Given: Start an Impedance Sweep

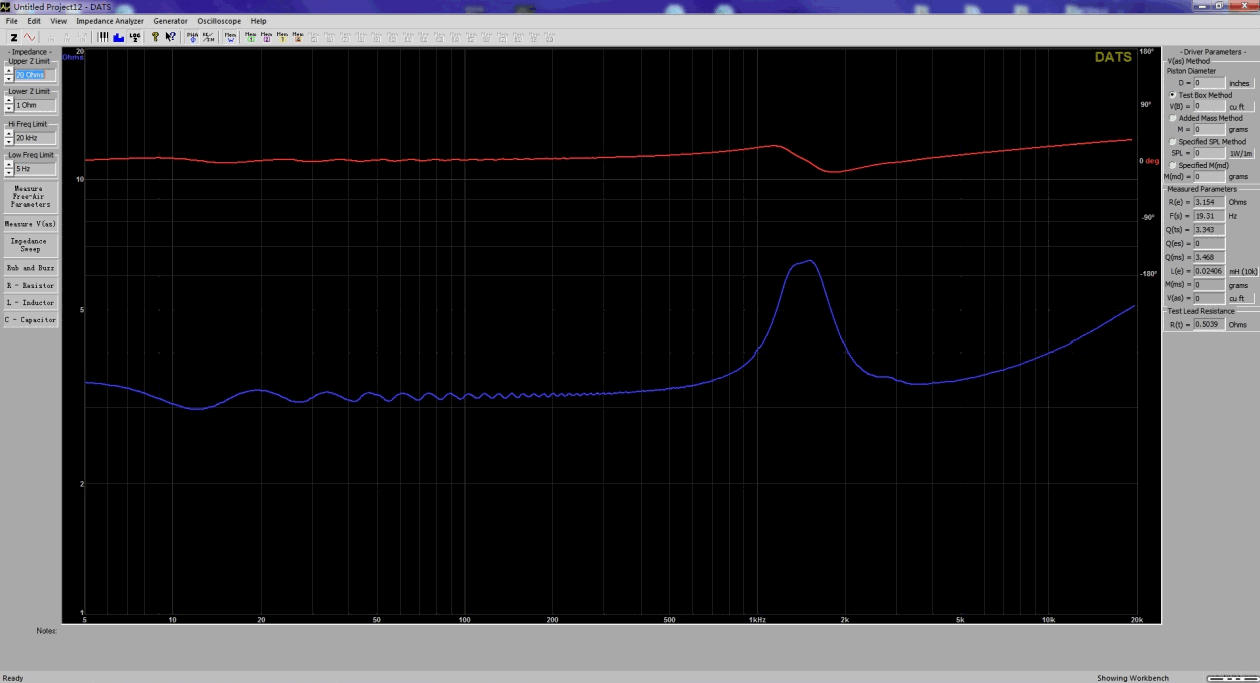Looking at the screenshot, I should point(30,245).
